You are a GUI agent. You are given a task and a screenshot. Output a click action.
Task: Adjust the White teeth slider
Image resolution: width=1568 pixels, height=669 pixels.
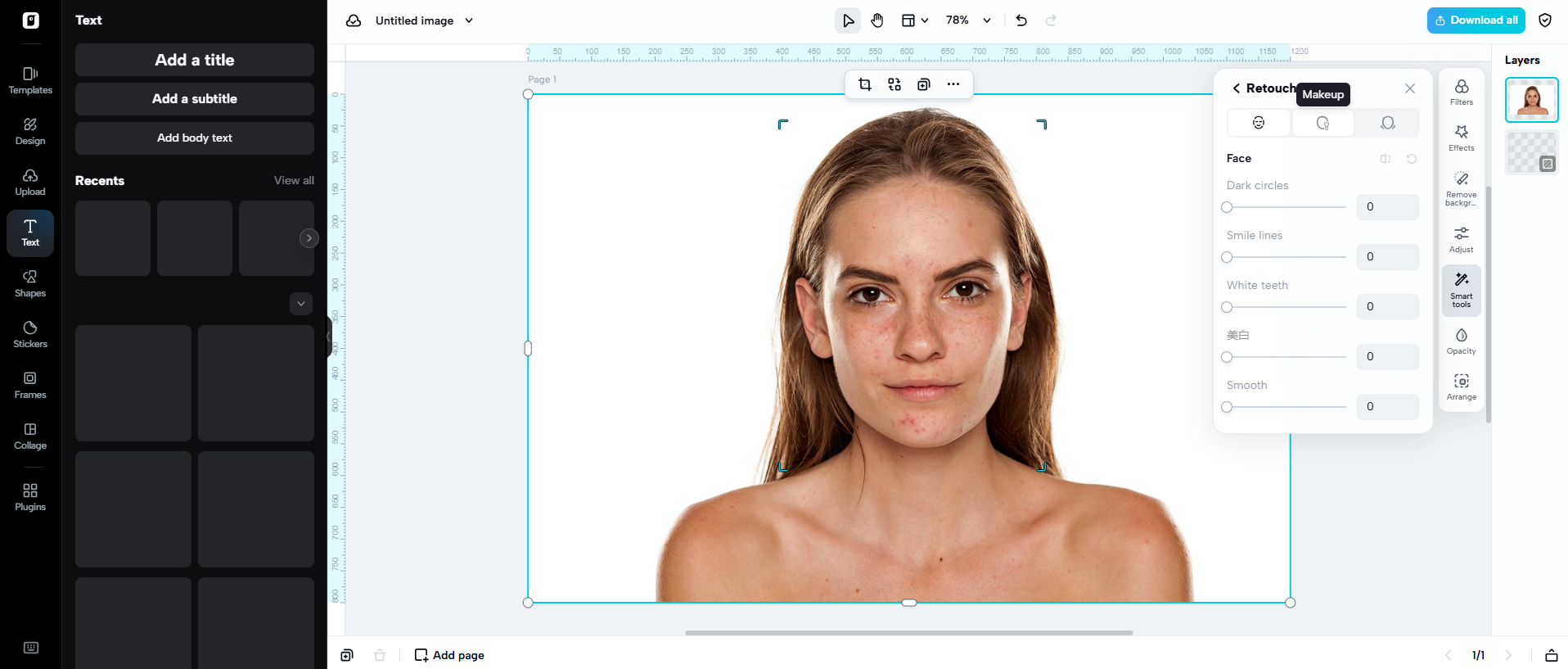[x=1286, y=307]
